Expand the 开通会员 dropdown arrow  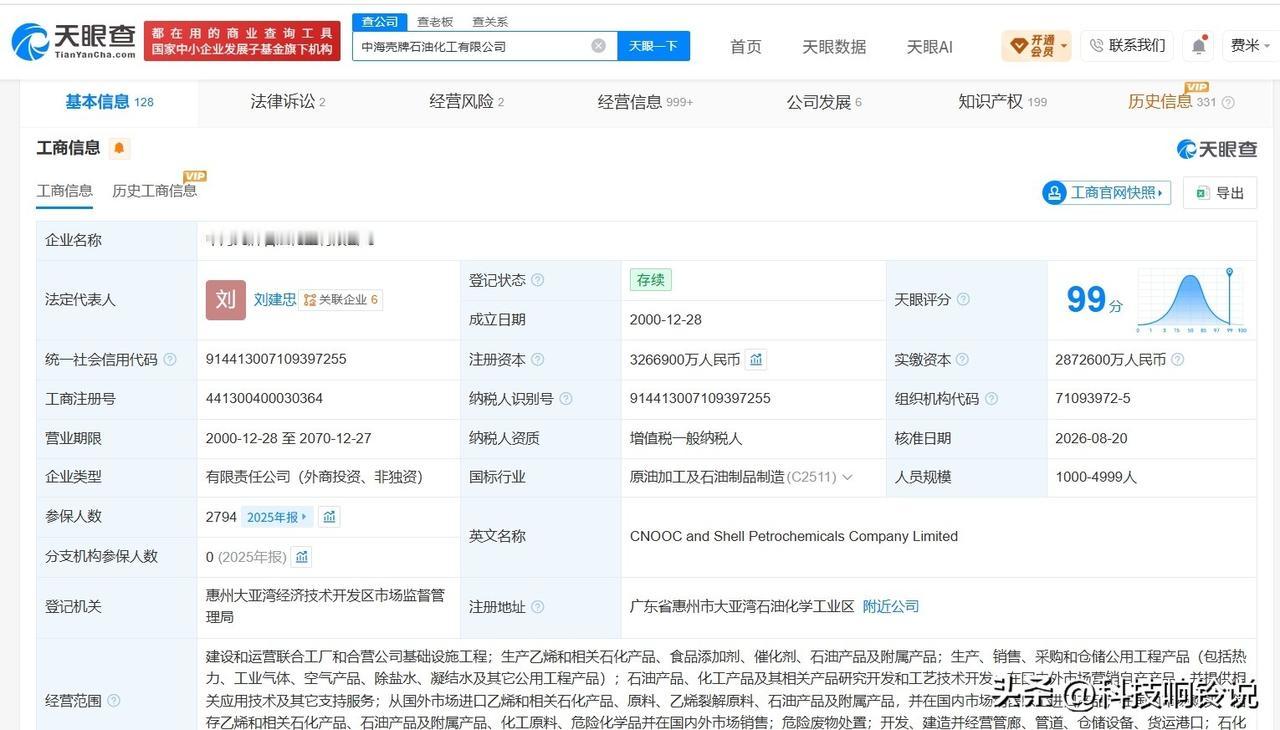click(x=1064, y=46)
